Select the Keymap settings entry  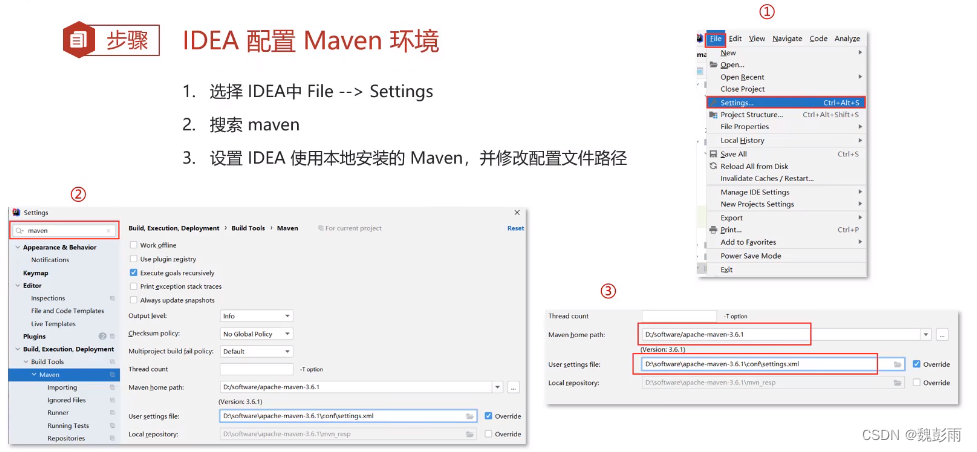click(36, 273)
